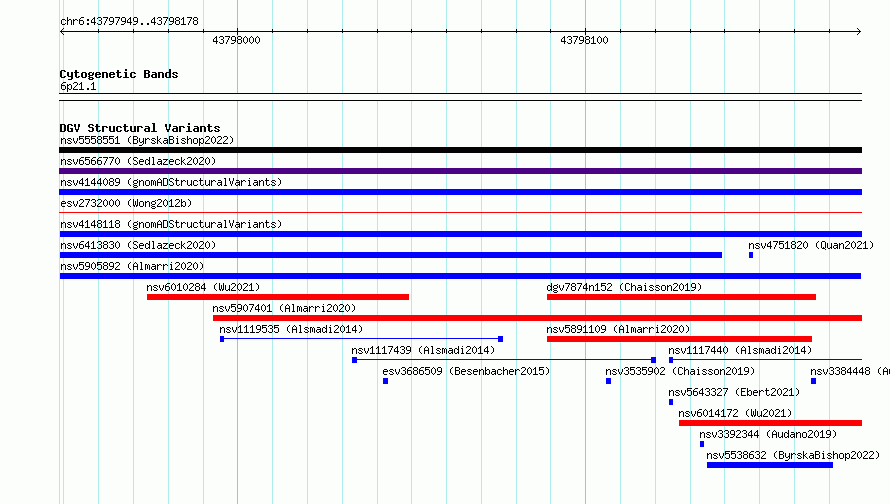Open the nsv5891109 (Almarri2020) label
The image size is (890, 504).
(x=618, y=329)
